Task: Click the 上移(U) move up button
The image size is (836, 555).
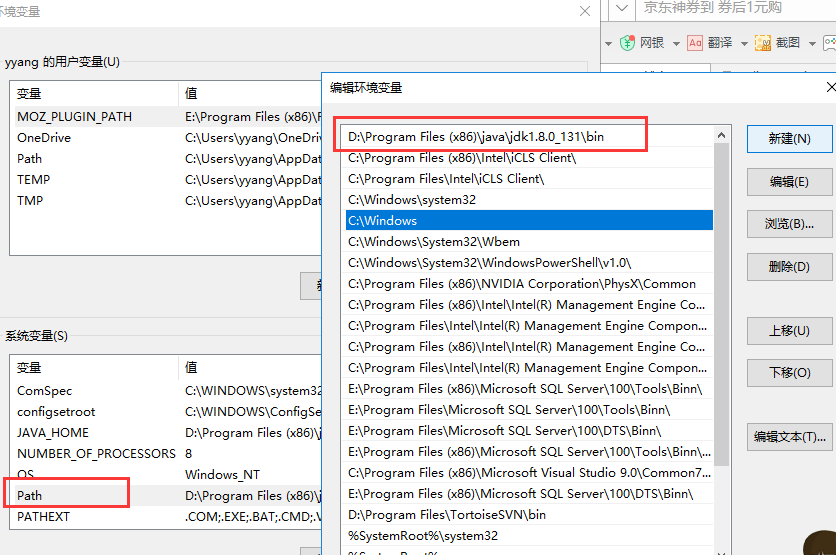Action: 789,331
